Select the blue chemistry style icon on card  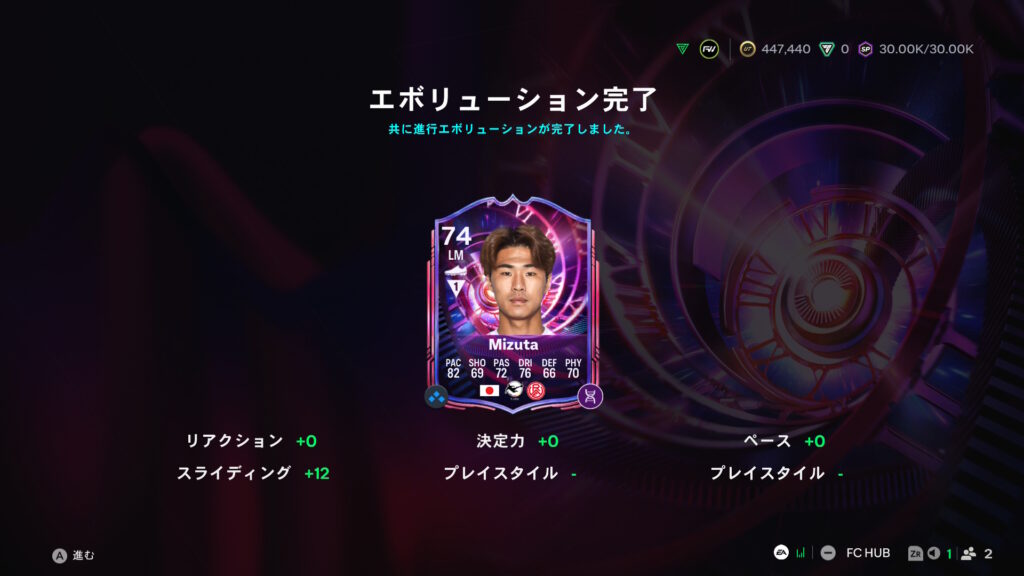point(436,396)
